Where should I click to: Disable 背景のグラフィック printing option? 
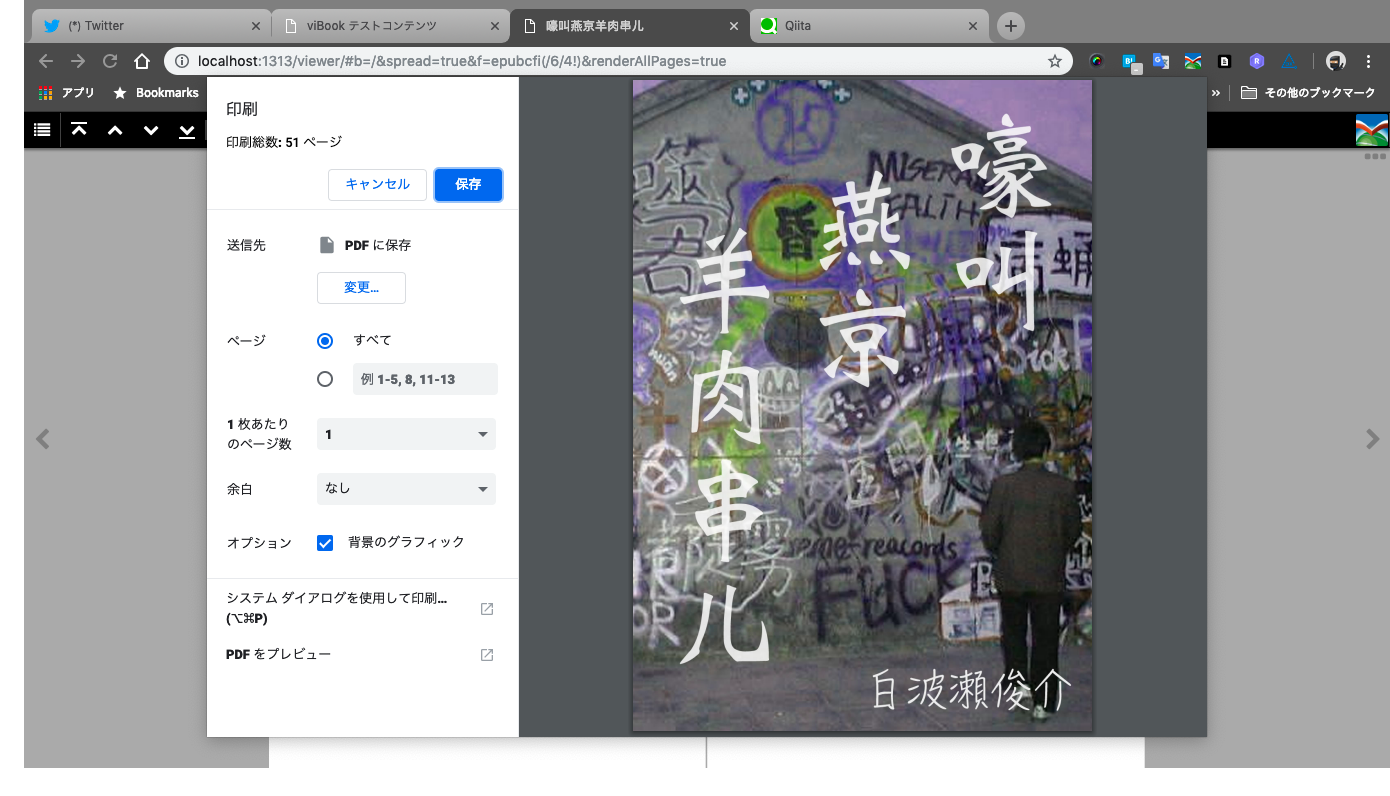click(324, 542)
